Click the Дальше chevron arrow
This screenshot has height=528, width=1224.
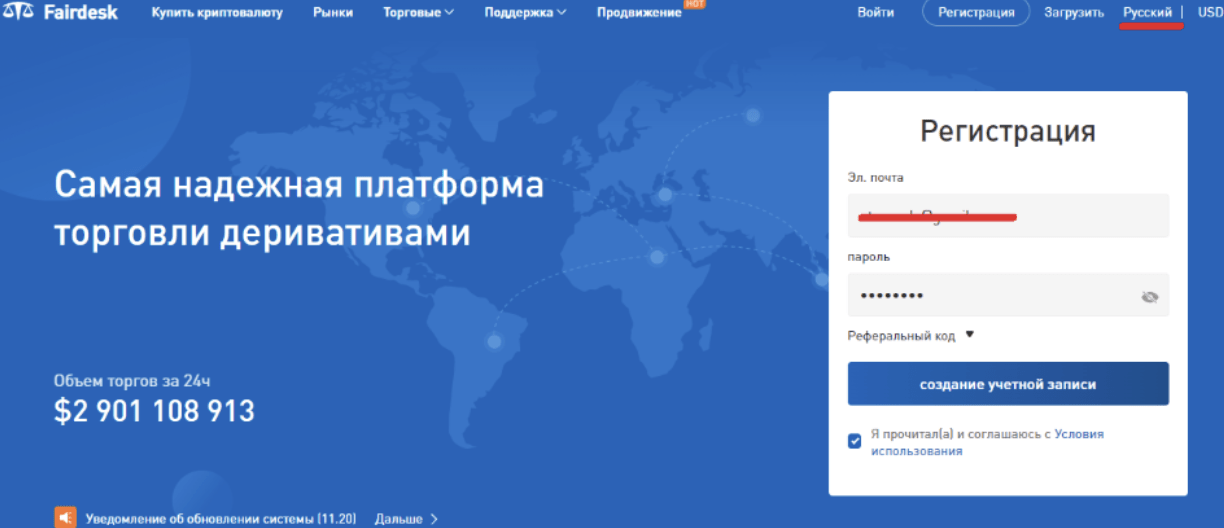(x=434, y=519)
